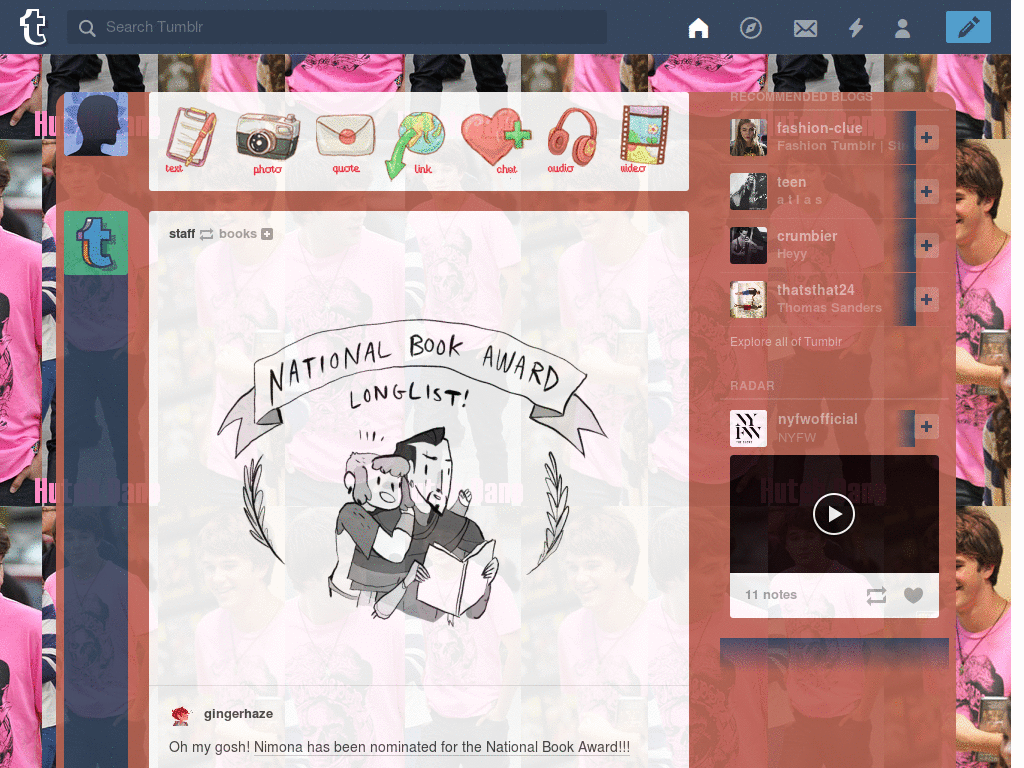Create a new chat post
1024x768 pixels.
(496, 141)
